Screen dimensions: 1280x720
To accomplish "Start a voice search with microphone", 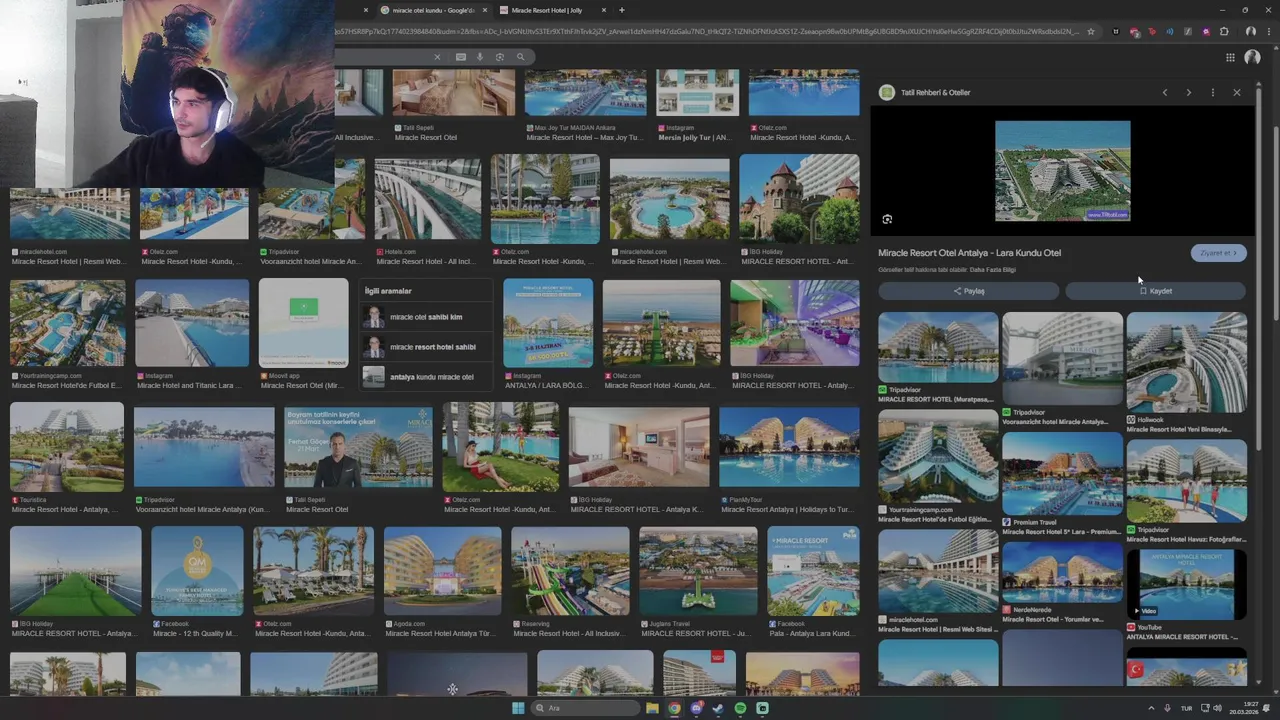I will [480, 57].
